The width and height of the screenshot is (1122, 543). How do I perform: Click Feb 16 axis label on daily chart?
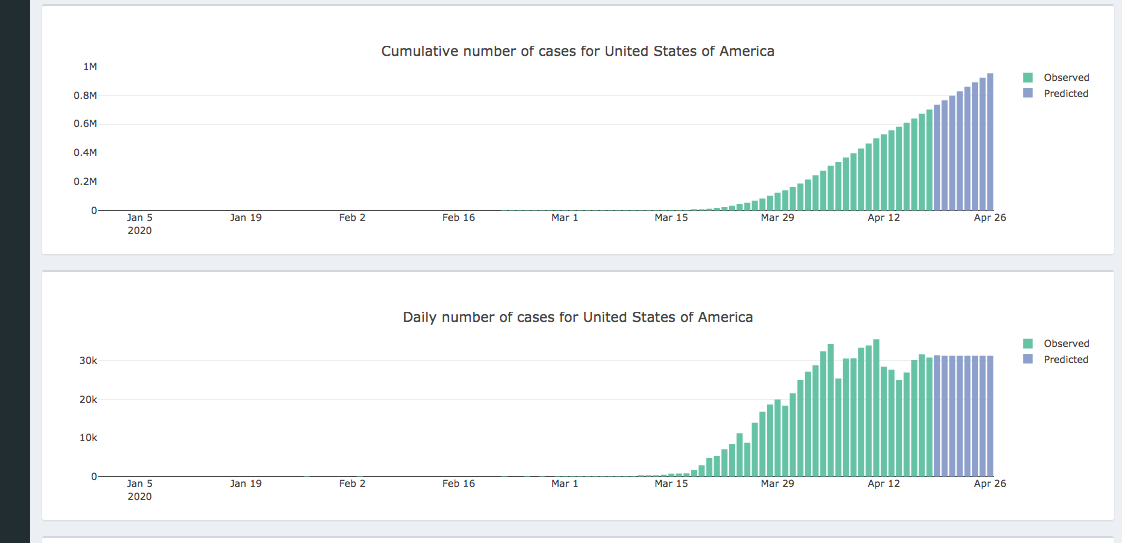click(458, 483)
